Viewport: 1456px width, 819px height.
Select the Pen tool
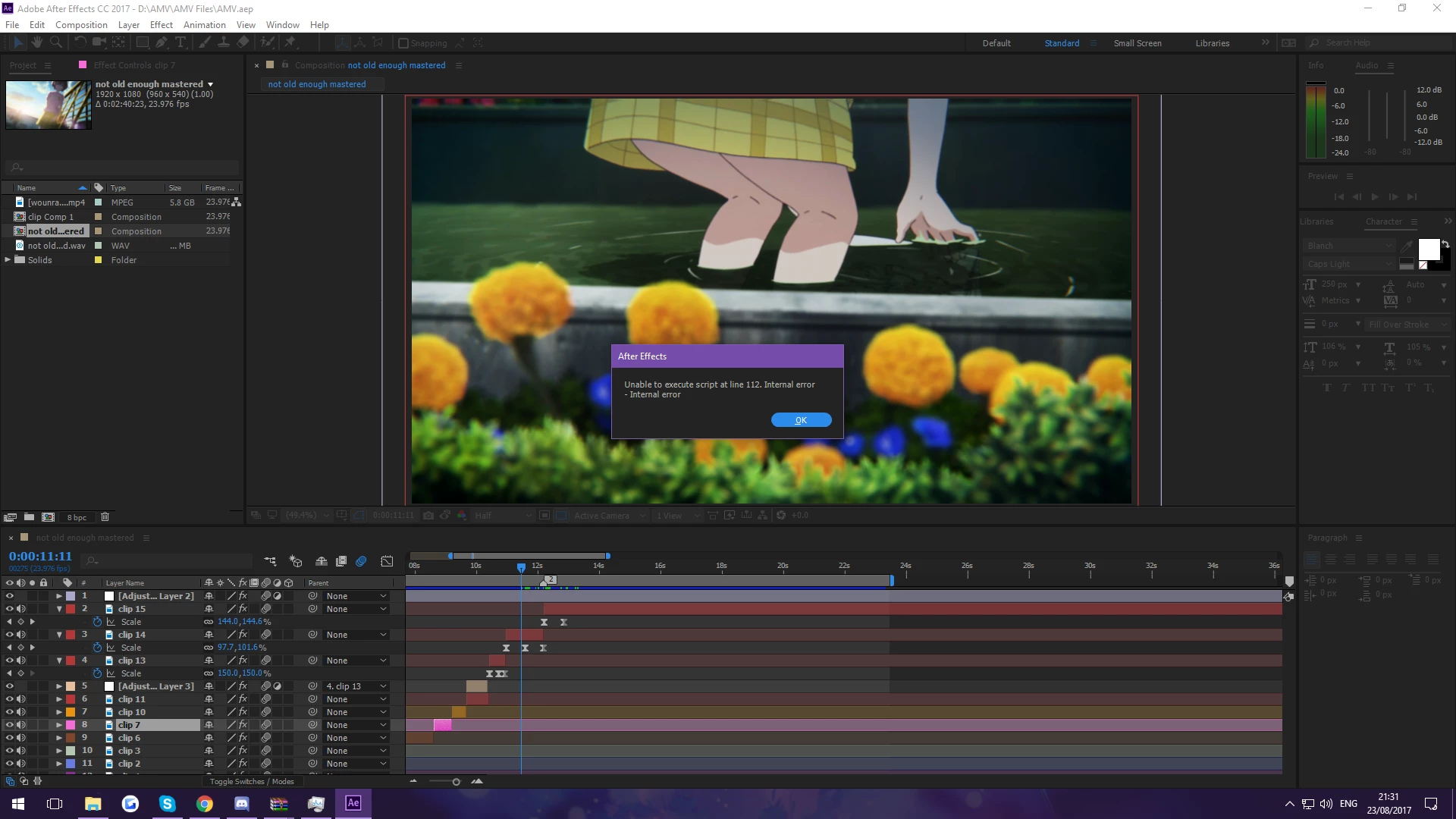pyautogui.click(x=161, y=42)
